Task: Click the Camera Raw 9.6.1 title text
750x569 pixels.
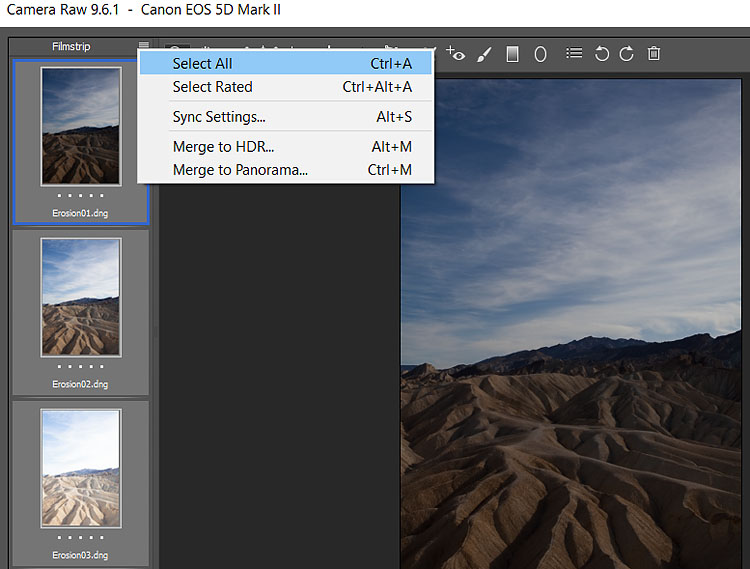Action: tap(63, 10)
